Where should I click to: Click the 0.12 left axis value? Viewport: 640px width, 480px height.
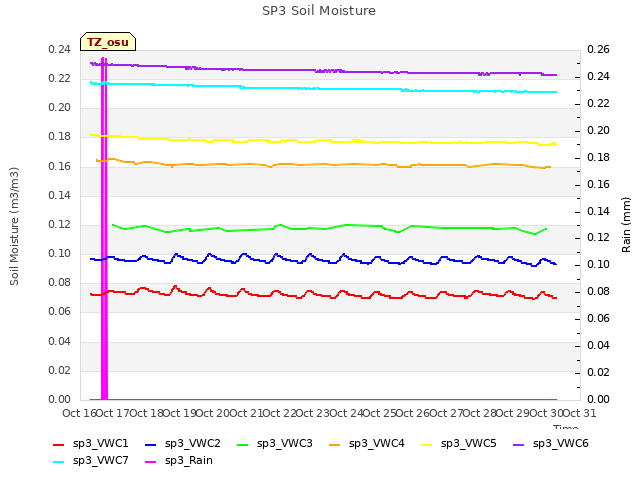point(60,224)
